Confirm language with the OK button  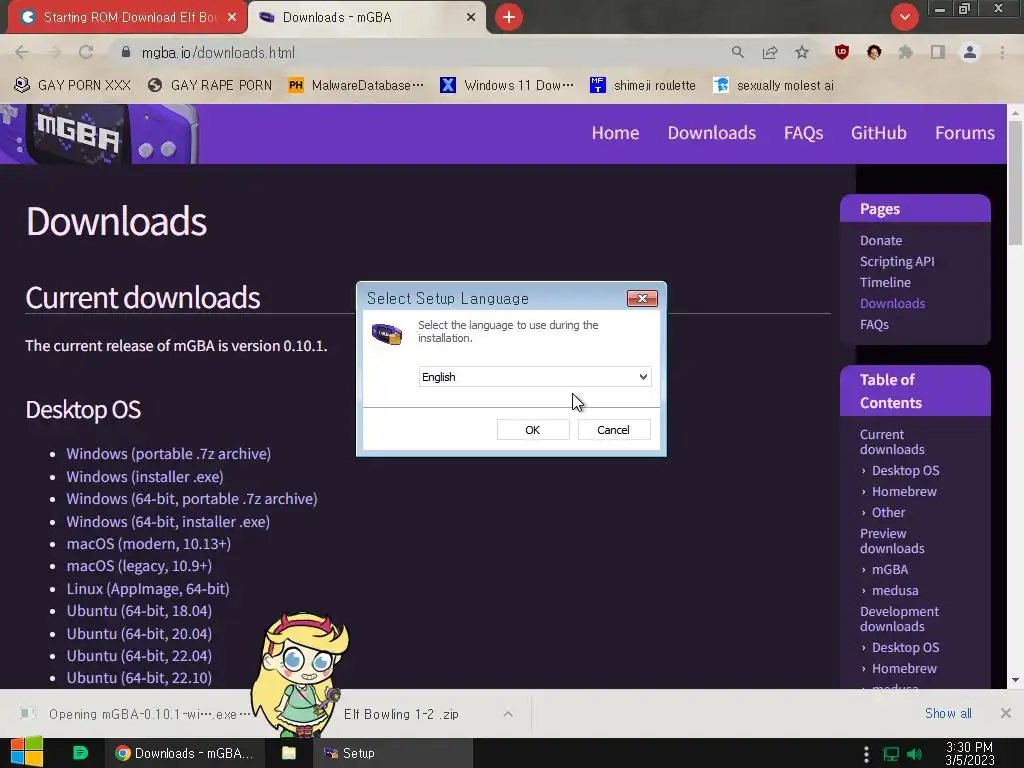coord(533,430)
